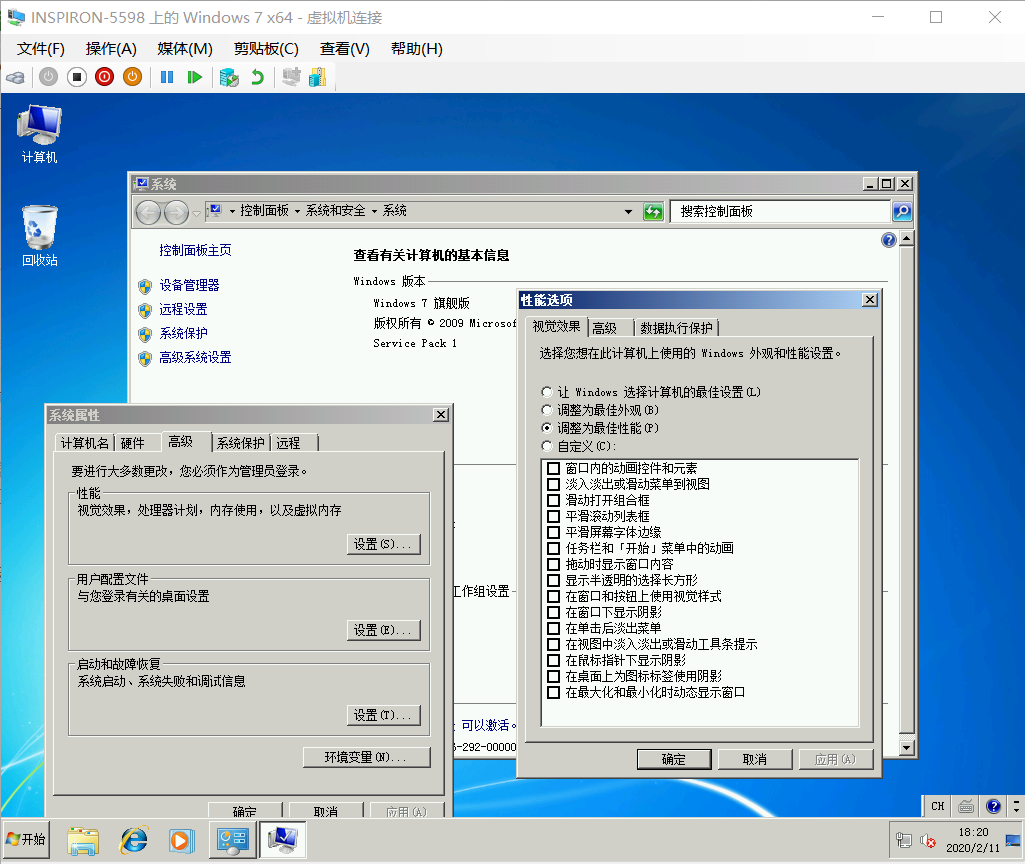Viewport: 1025px width, 864px height.
Task: Select 调整为最佳外观 radio button
Action: (x=546, y=410)
